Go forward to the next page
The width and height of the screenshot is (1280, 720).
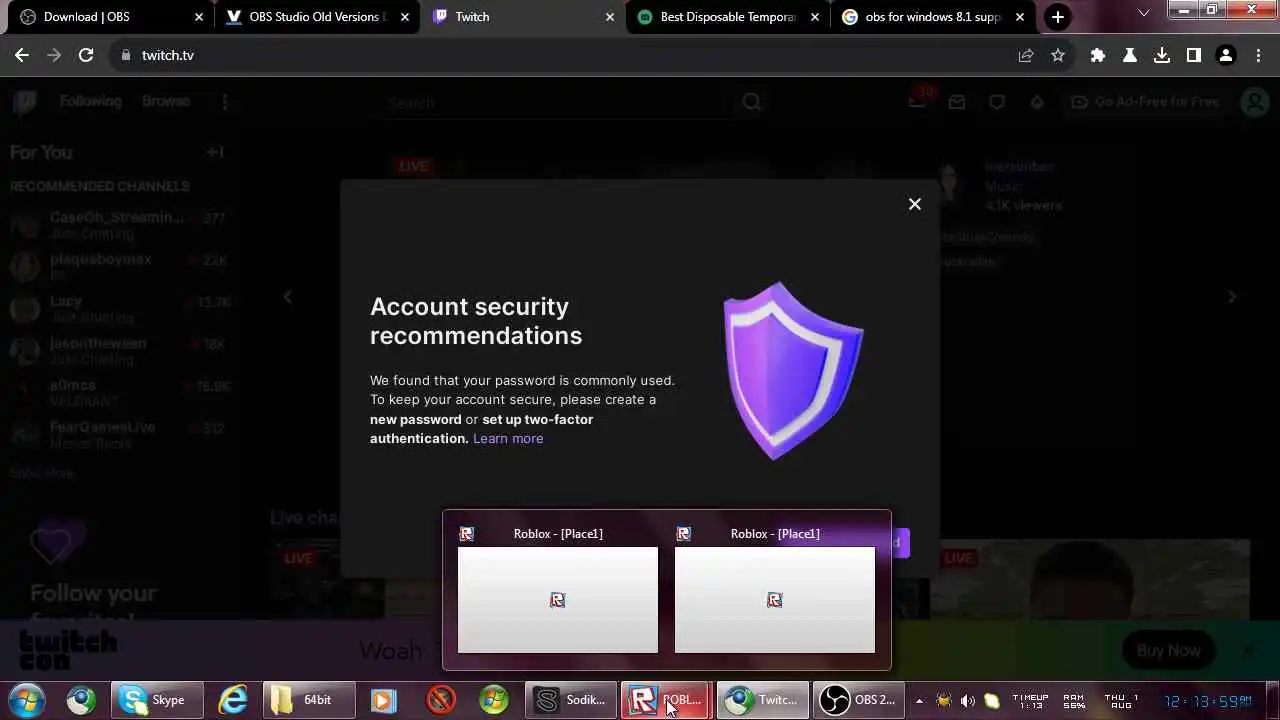[54, 55]
